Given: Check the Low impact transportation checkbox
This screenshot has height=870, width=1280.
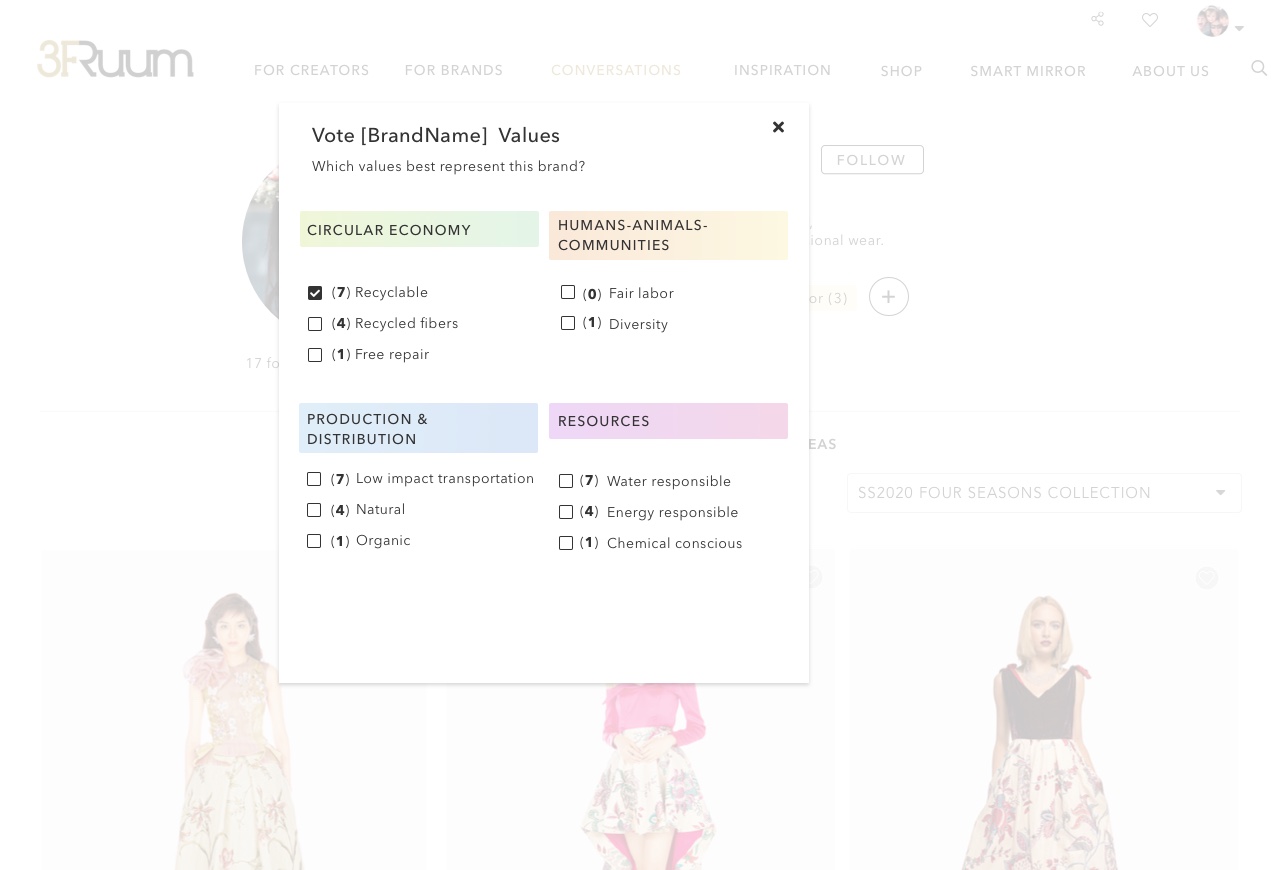Looking at the screenshot, I should [314, 479].
